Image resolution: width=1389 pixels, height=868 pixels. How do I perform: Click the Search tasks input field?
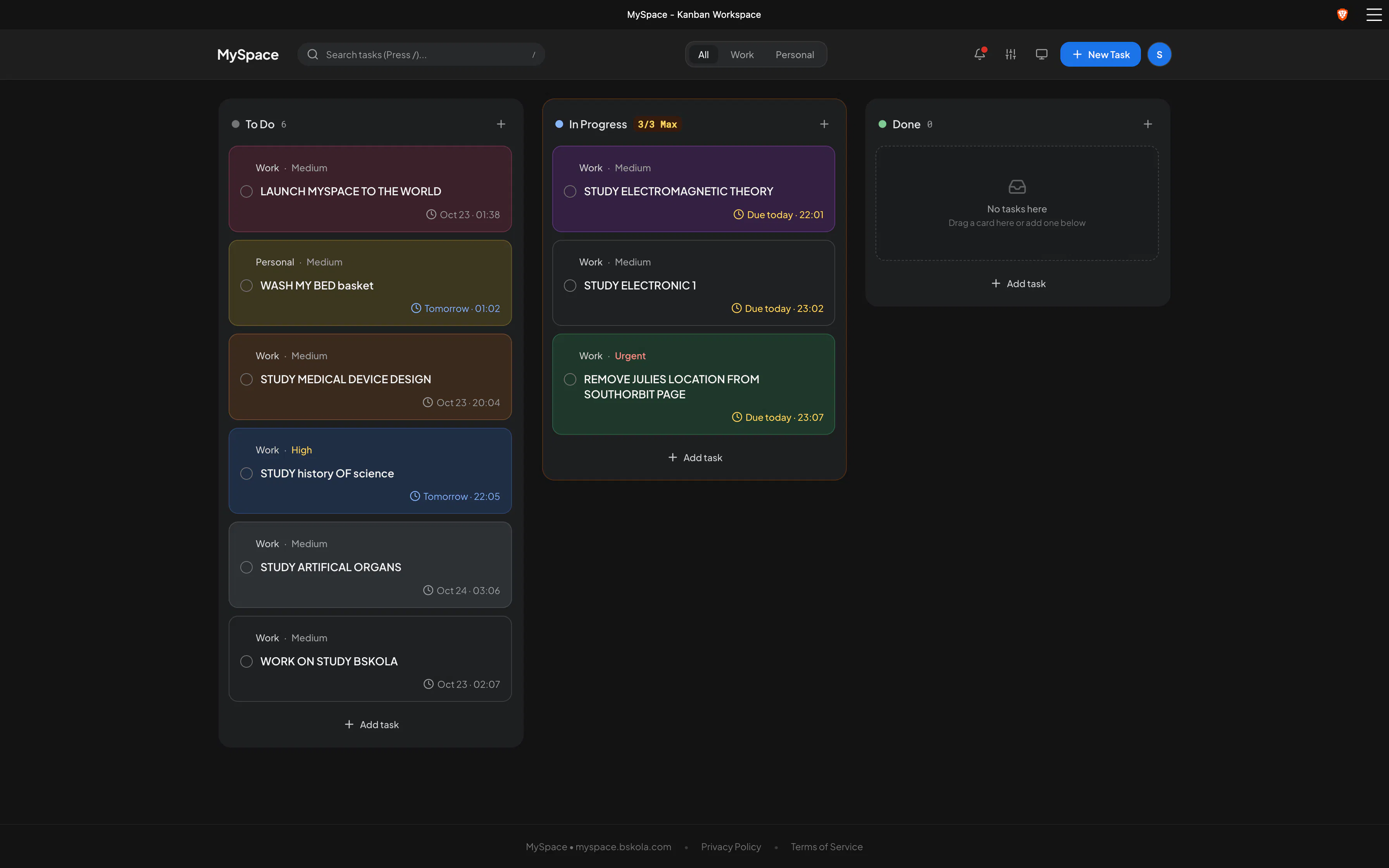click(x=421, y=55)
